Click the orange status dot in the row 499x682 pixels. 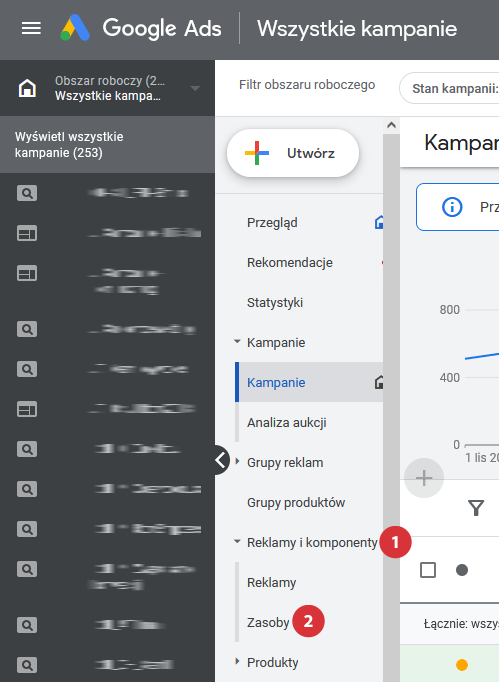(x=462, y=665)
